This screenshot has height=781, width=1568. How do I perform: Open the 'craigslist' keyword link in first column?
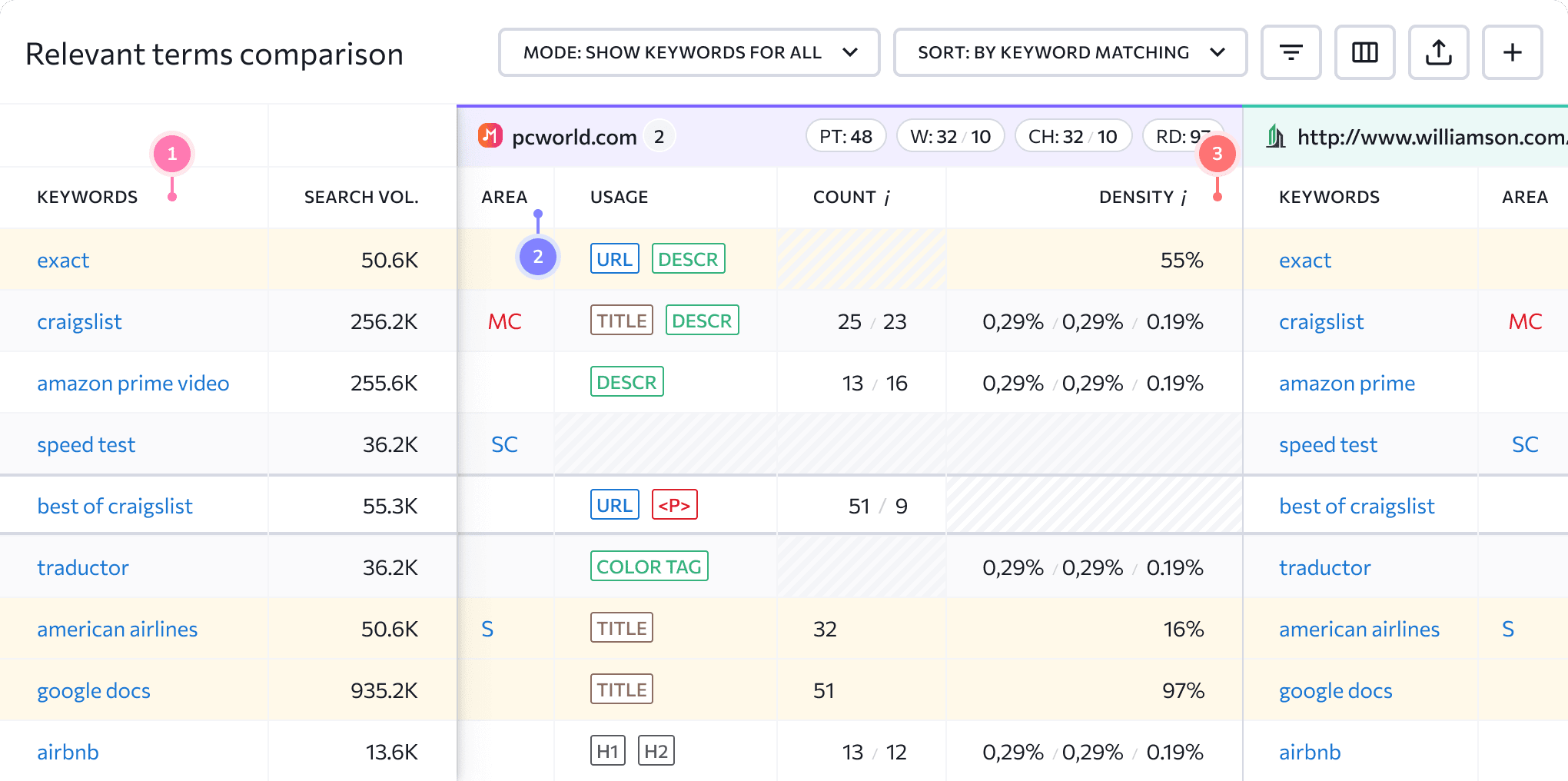coord(79,321)
